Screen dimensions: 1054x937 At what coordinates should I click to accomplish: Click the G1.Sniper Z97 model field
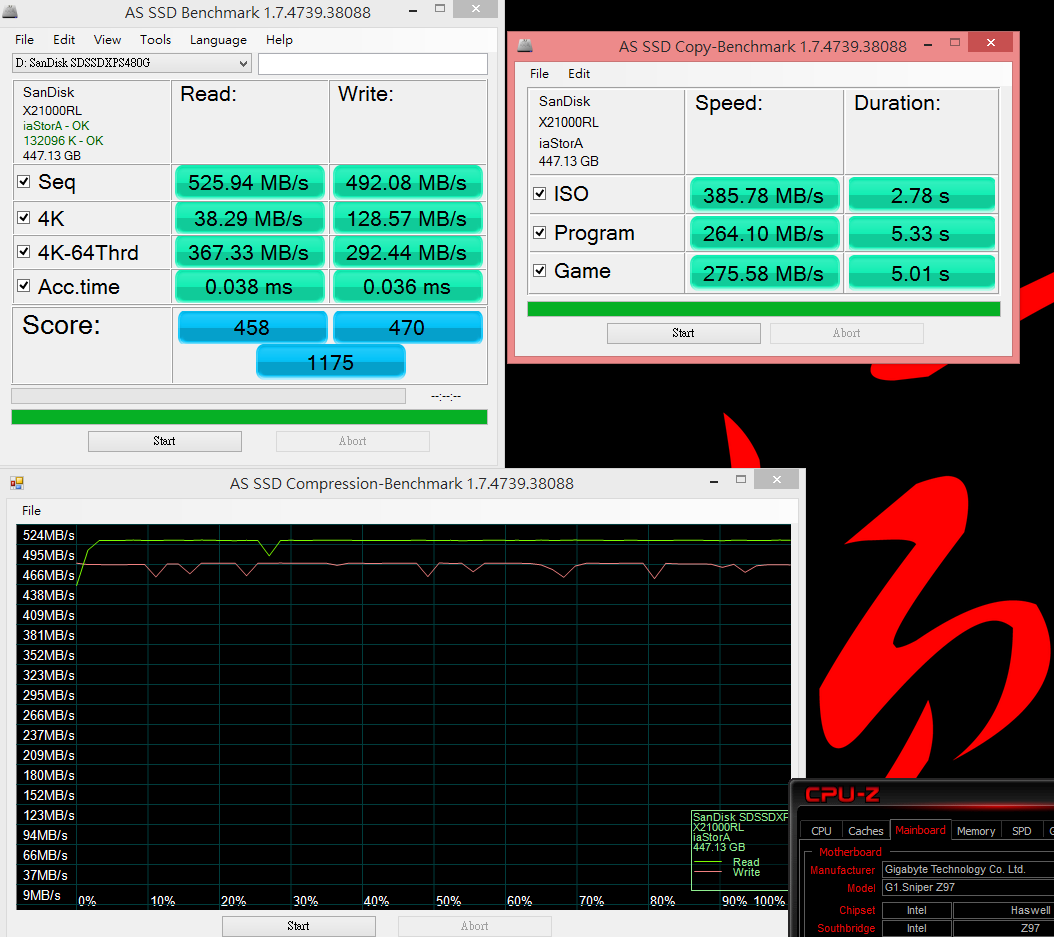pos(968,887)
